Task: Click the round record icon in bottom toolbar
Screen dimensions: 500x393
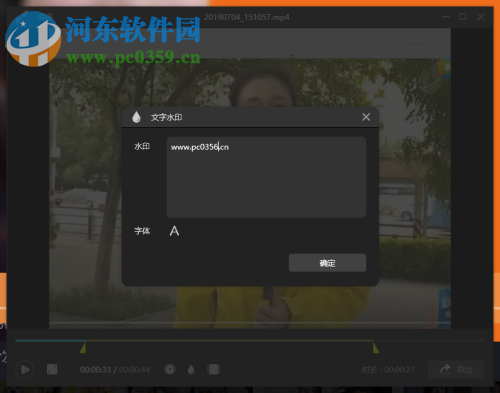Action: [x=170, y=369]
